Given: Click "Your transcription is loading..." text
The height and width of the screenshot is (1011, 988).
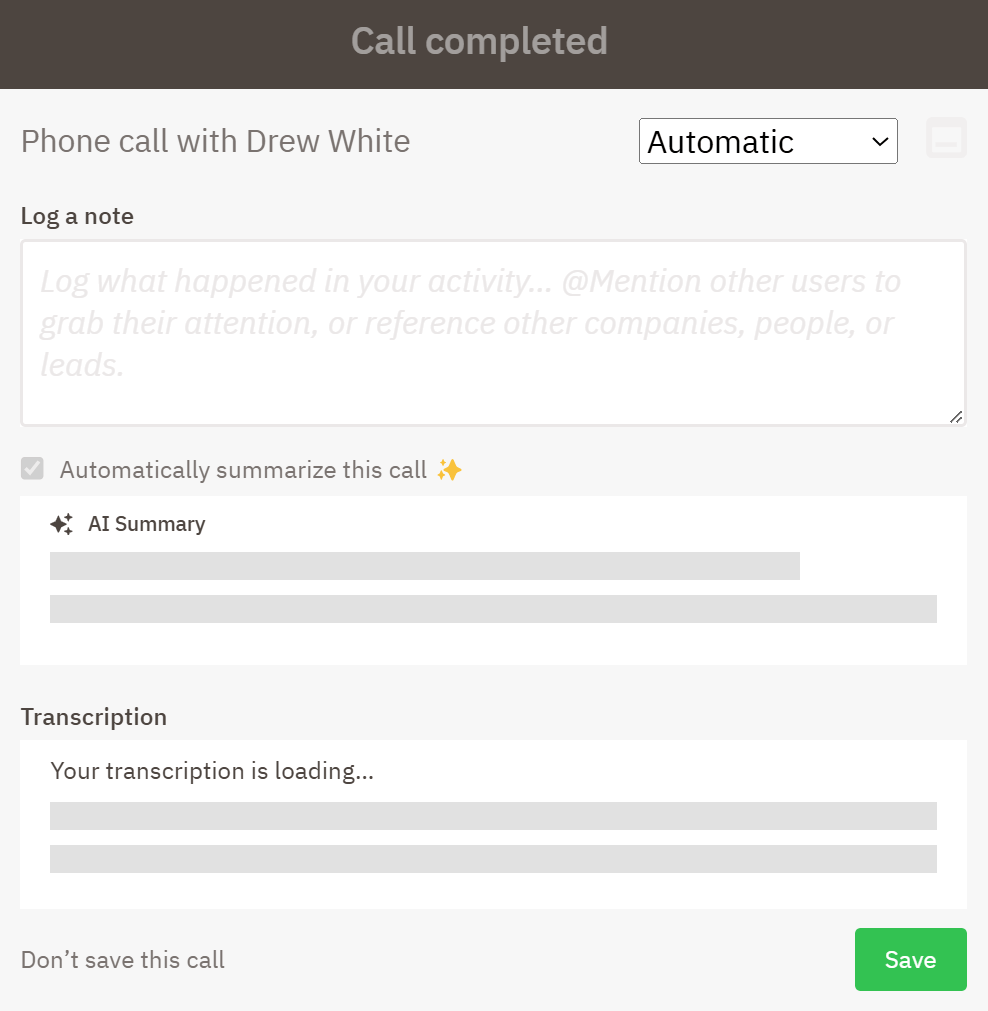Looking at the screenshot, I should pos(212,771).
